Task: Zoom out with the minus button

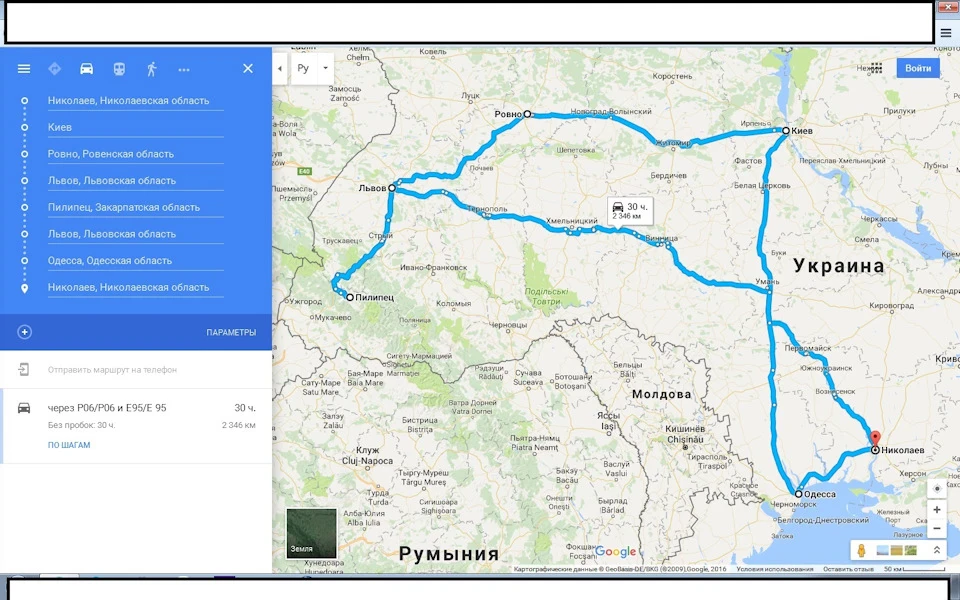Action: 937,528
